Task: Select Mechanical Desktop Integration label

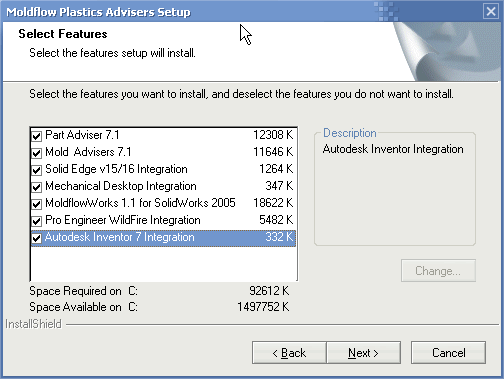Action: click(x=121, y=186)
